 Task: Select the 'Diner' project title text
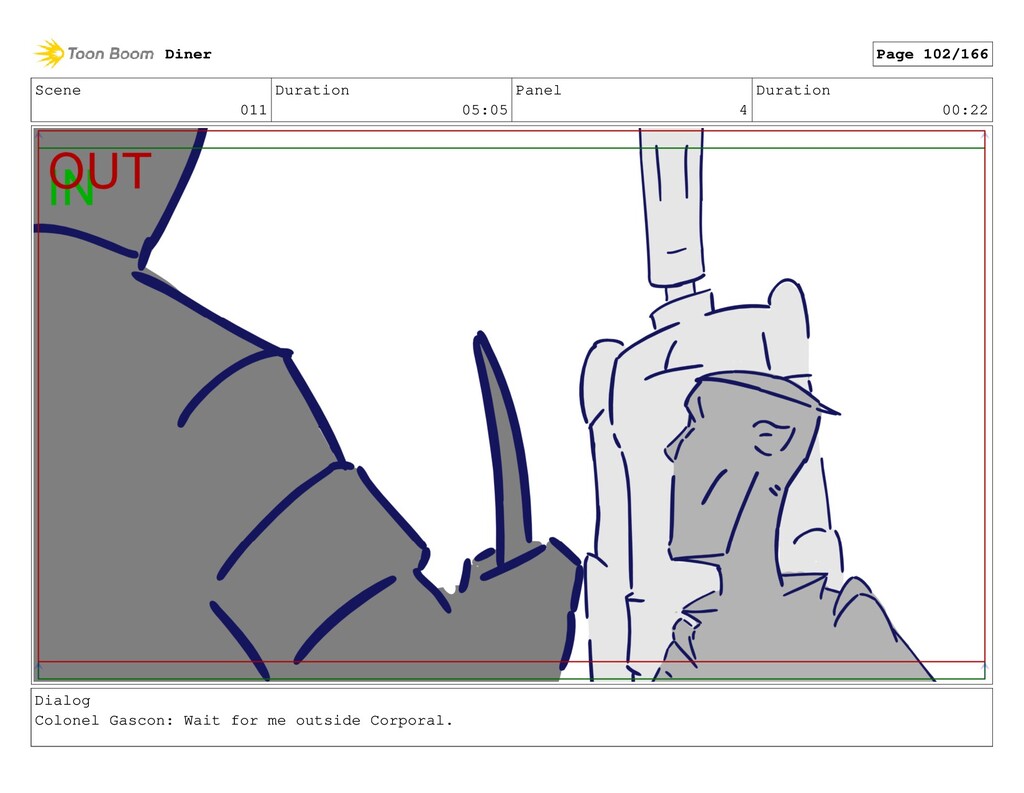(188, 54)
